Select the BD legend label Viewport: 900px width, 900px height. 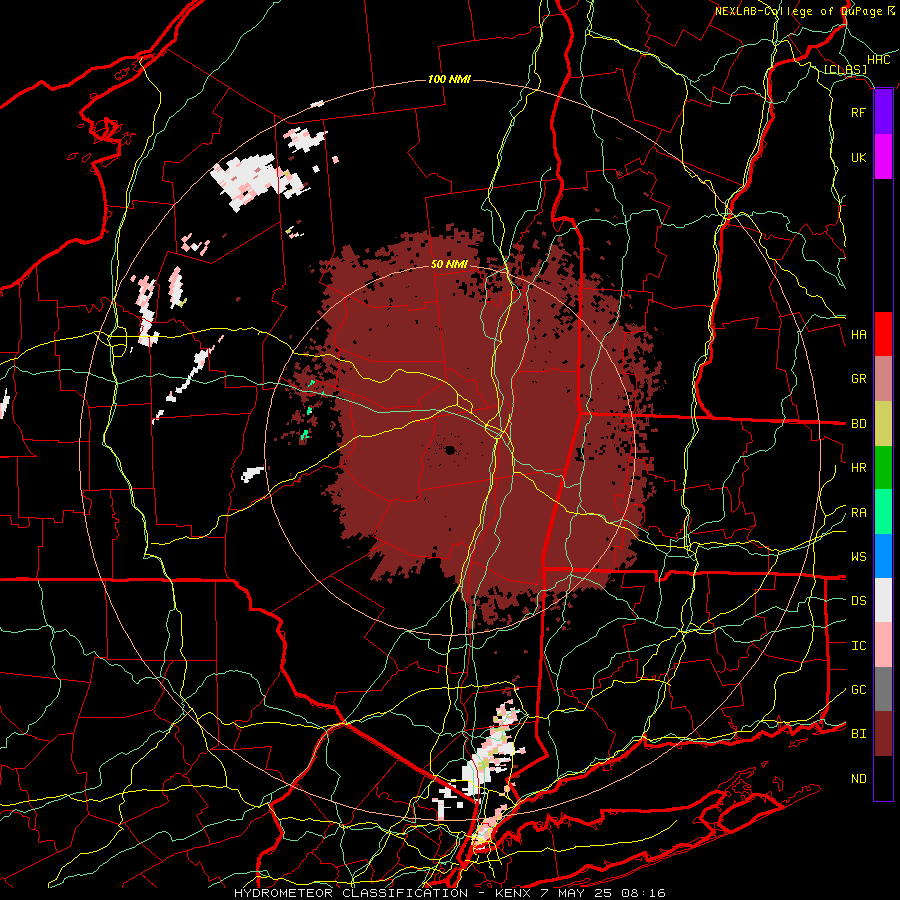(x=858, y=424)
